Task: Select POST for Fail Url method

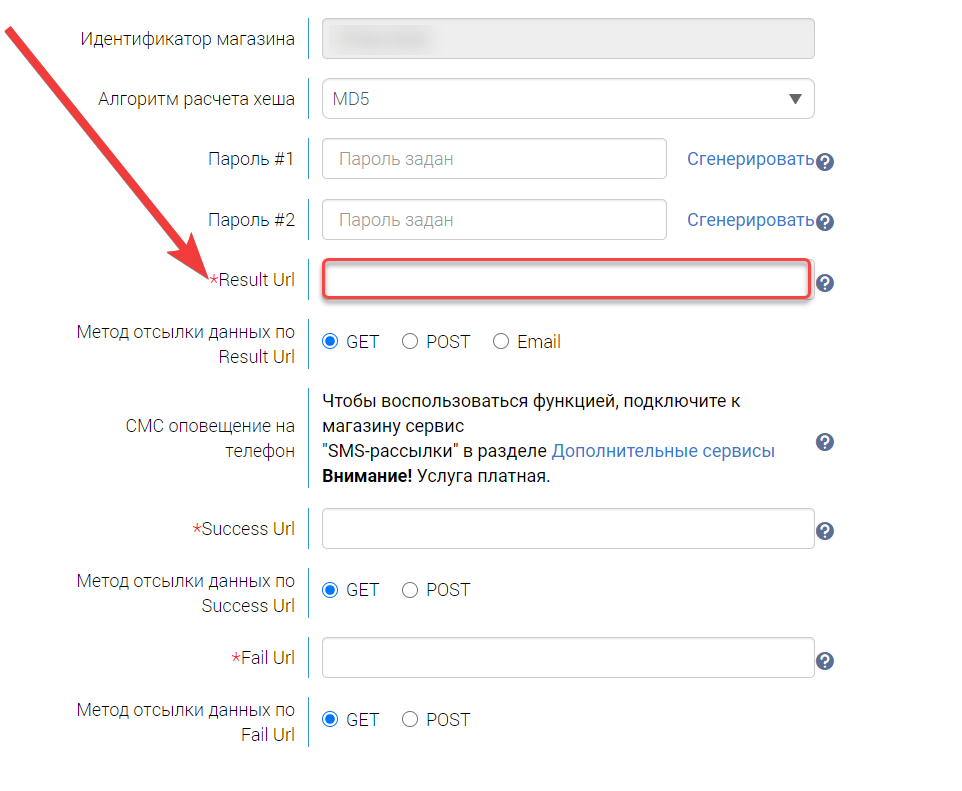Action: pyautogui.click(x=410, y=720)
